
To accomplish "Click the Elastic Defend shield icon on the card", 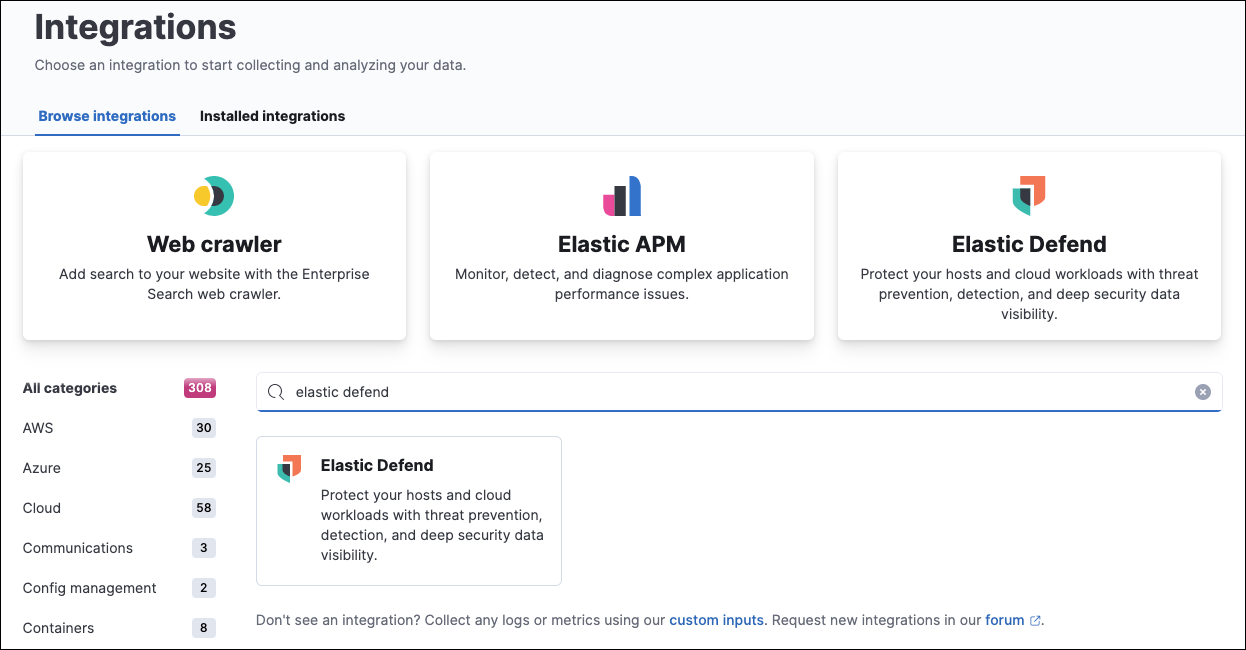I will (x=1029, y=196).
